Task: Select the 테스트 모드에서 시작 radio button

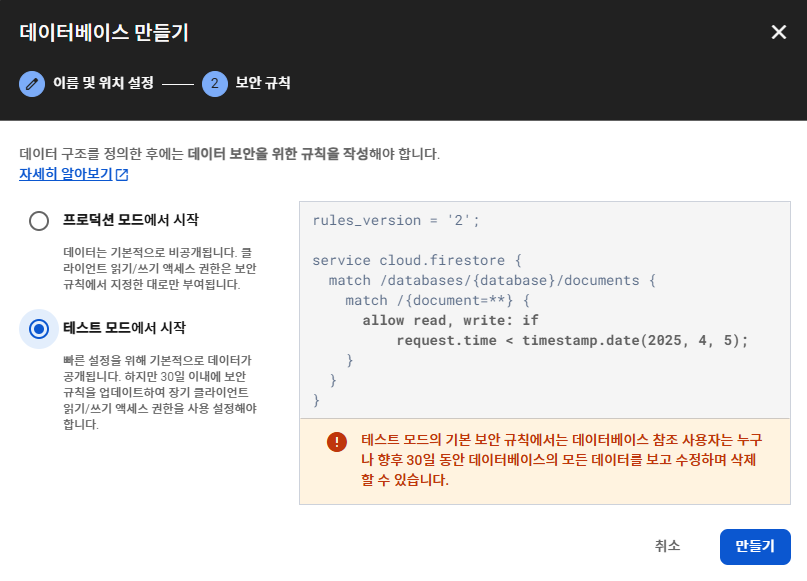Action: click(39, 329)
